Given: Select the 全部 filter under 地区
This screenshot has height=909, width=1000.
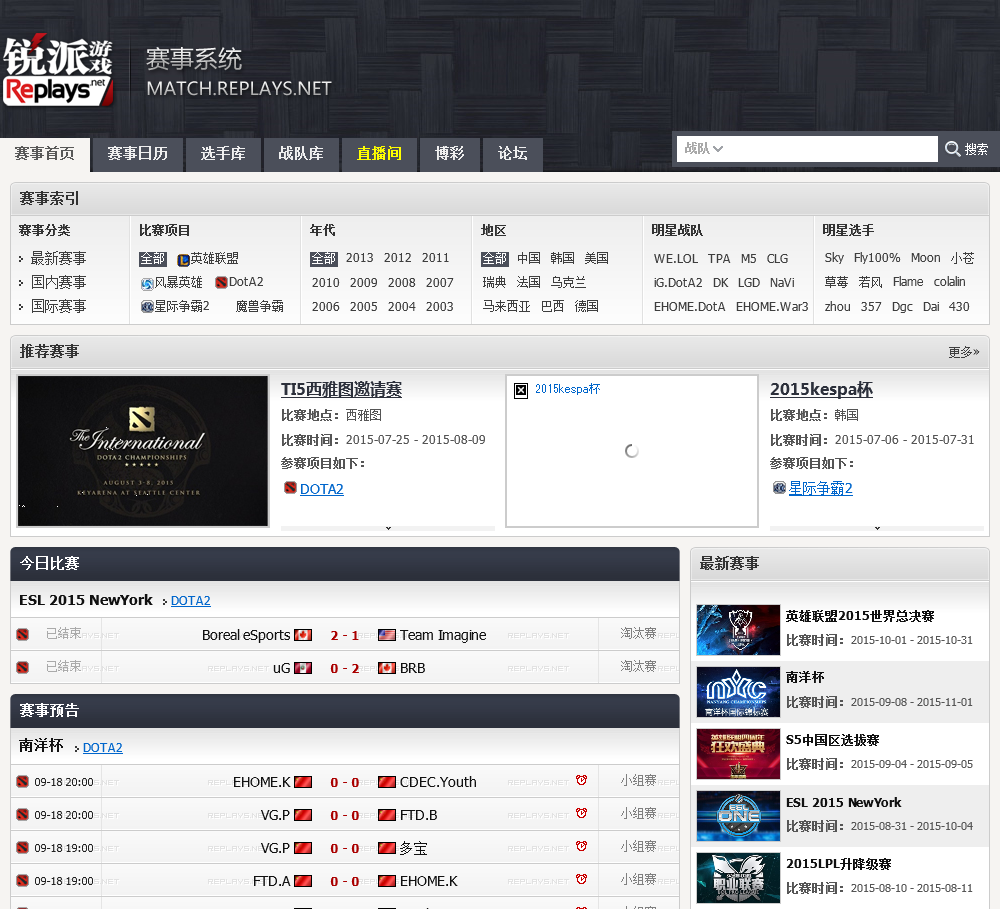Looking at the screenshot, I should (x=494, y=259).
